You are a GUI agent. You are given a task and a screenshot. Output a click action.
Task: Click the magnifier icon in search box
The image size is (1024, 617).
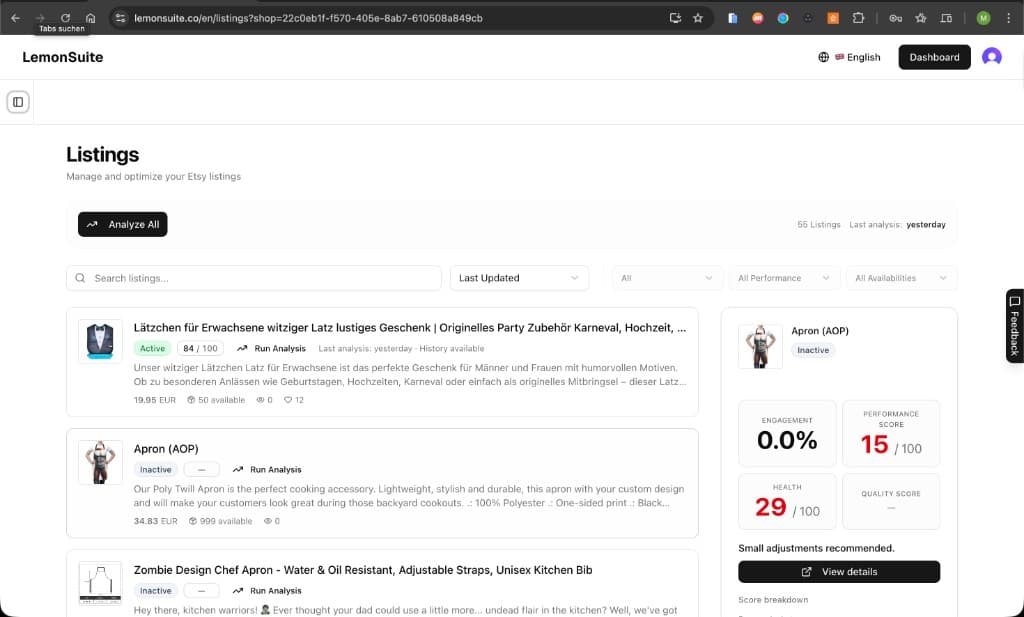80,278
